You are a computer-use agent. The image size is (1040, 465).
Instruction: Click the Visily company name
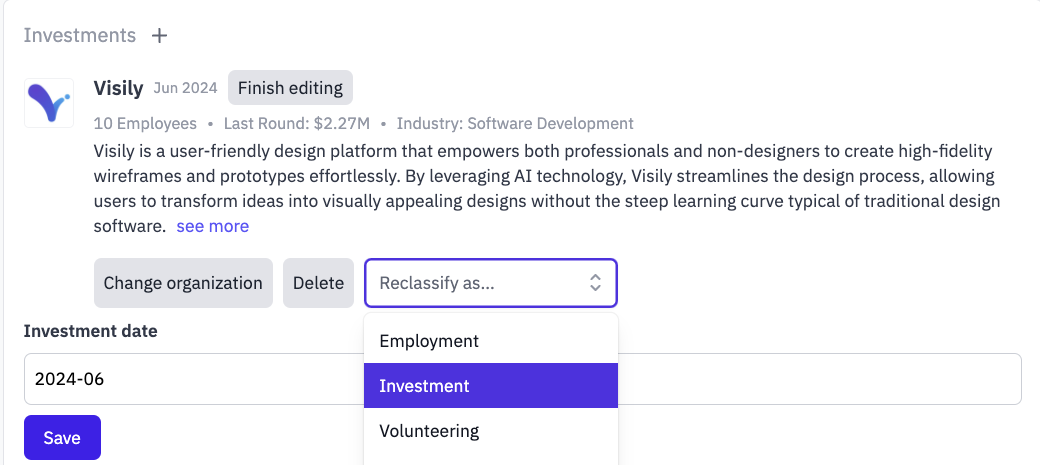pos(119,88)
